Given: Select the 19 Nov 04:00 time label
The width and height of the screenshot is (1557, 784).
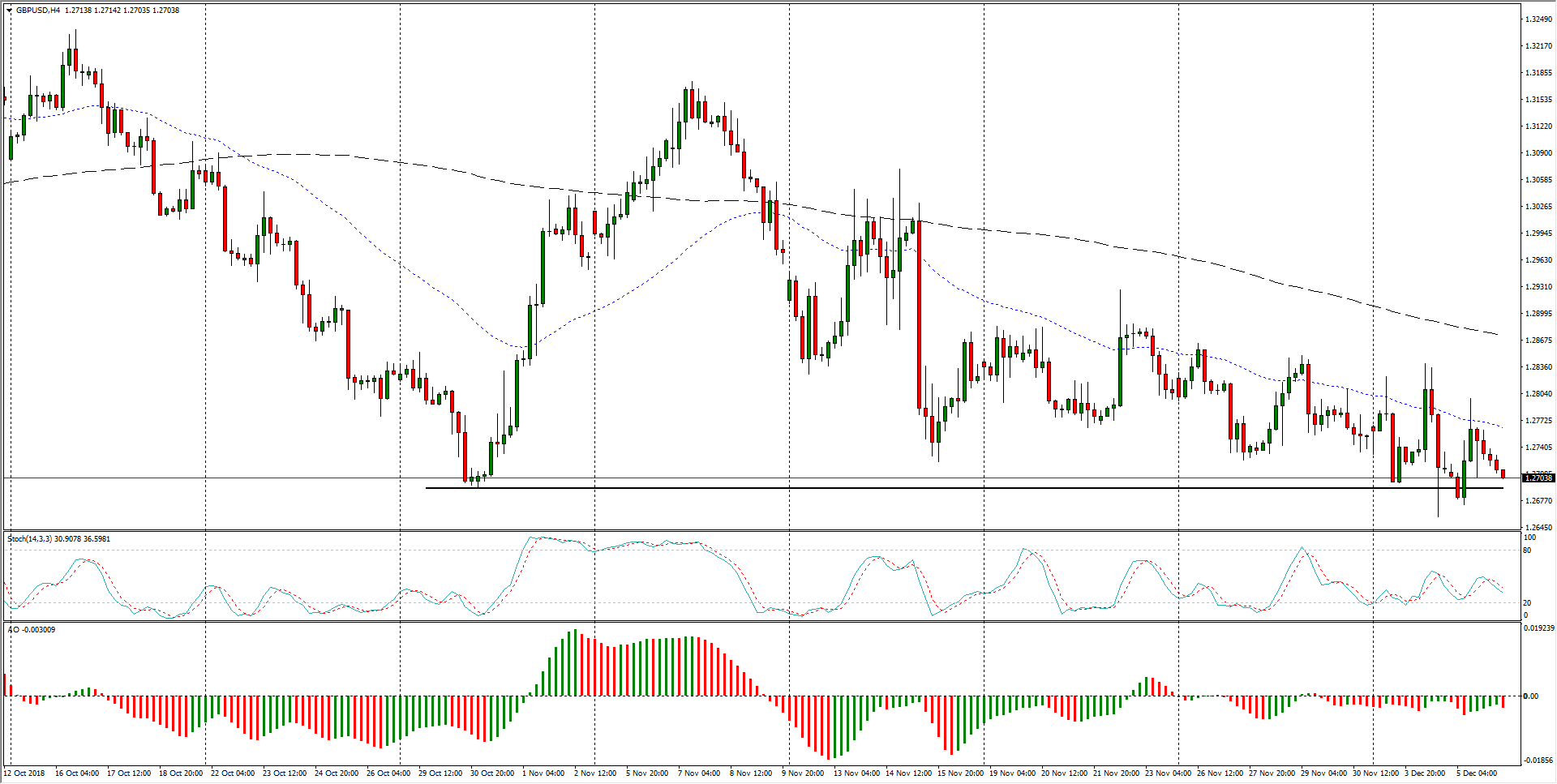Looking at the screenshot, I should 1010,773.
